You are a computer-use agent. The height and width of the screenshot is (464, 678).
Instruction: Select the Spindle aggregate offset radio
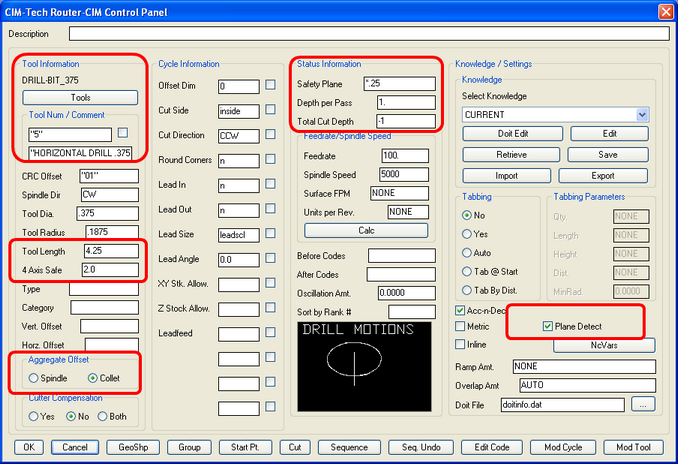click(x=33, y=378)
